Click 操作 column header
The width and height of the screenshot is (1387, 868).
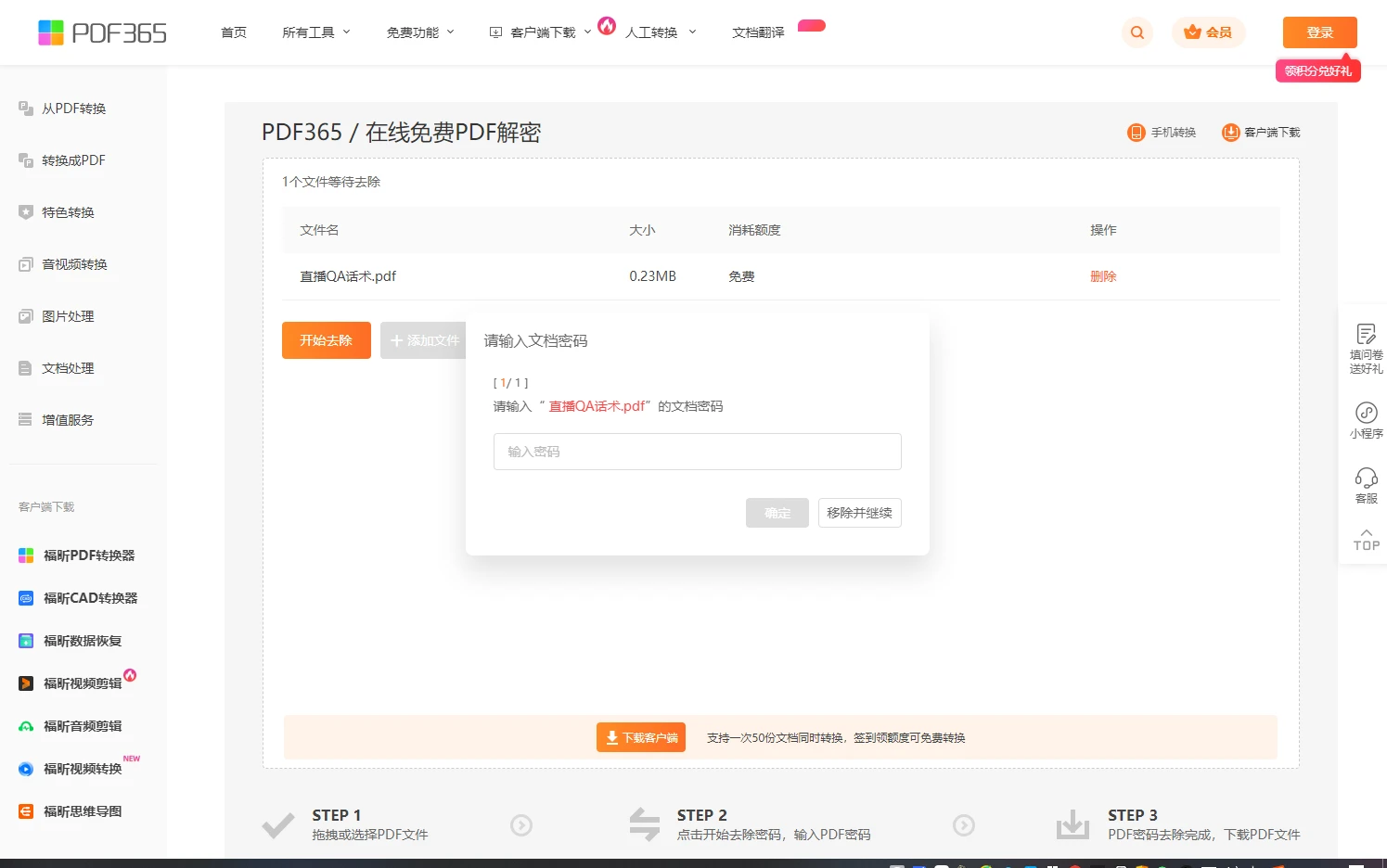[x=1103, y=230]
